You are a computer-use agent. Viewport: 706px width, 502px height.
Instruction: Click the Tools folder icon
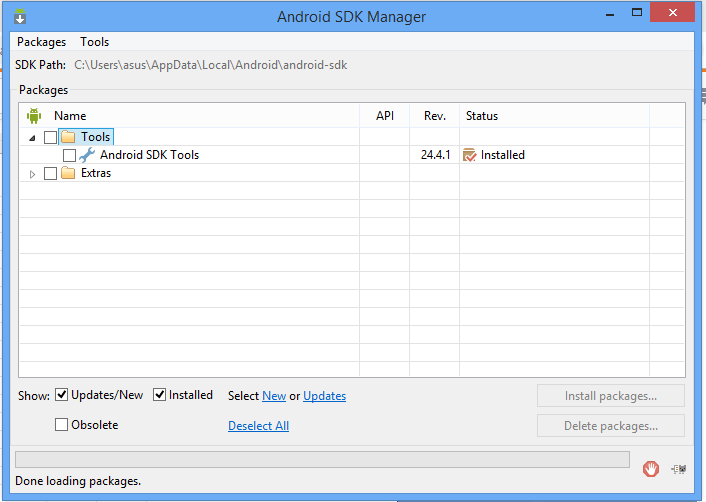(68, 136)
